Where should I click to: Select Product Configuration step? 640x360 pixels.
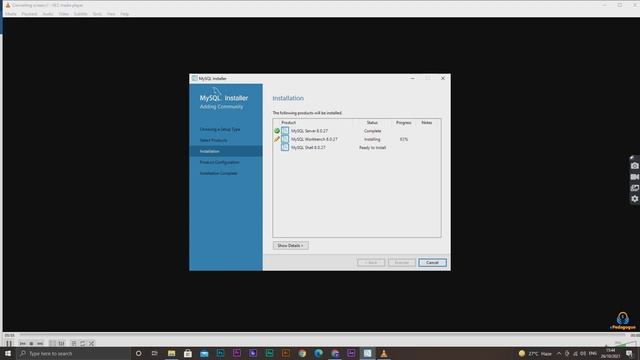[x=220, y=162]
